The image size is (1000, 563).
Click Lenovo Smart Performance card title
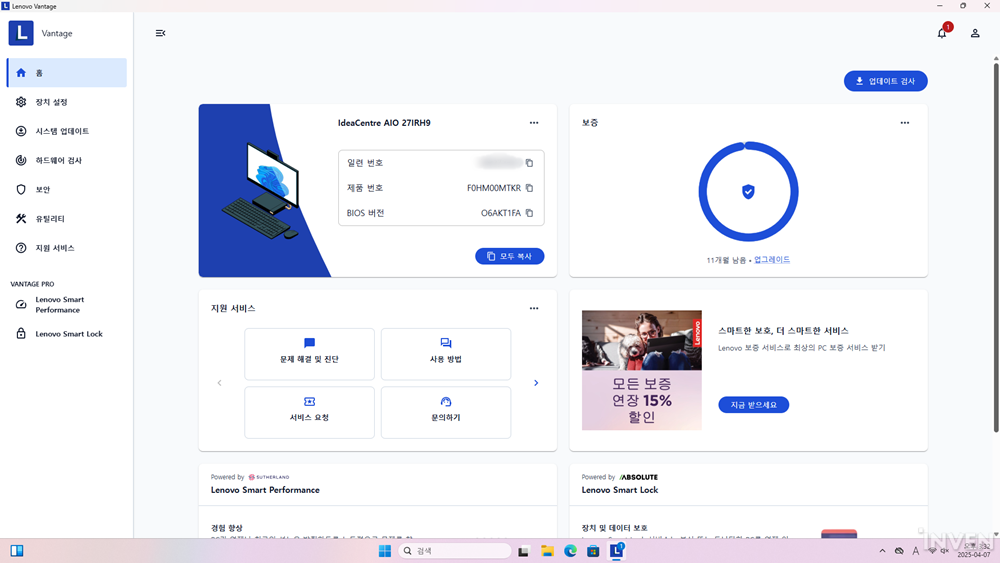click(x=265, y=490)
